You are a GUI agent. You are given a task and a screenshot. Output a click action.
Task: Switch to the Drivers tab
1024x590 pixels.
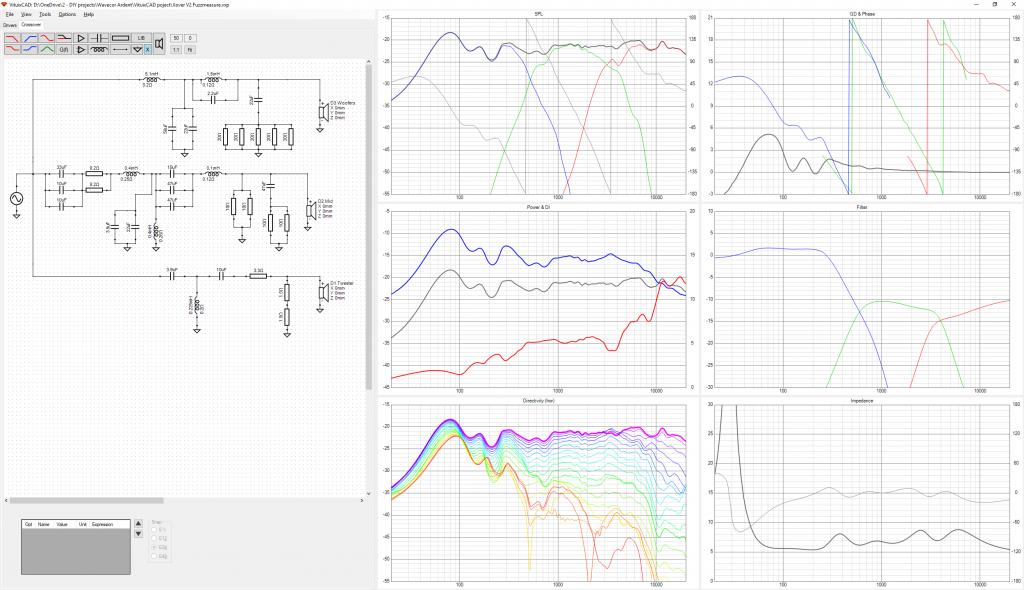(10, 25)
